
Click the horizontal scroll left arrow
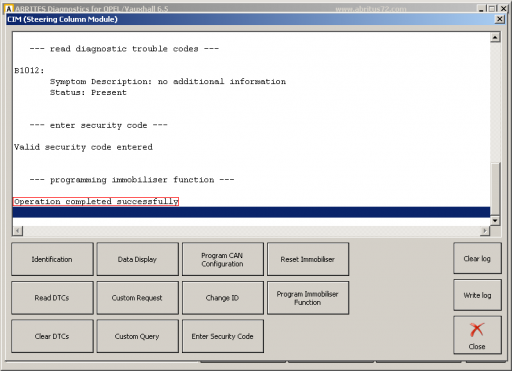pyautogui.click(x=18, y=230)
